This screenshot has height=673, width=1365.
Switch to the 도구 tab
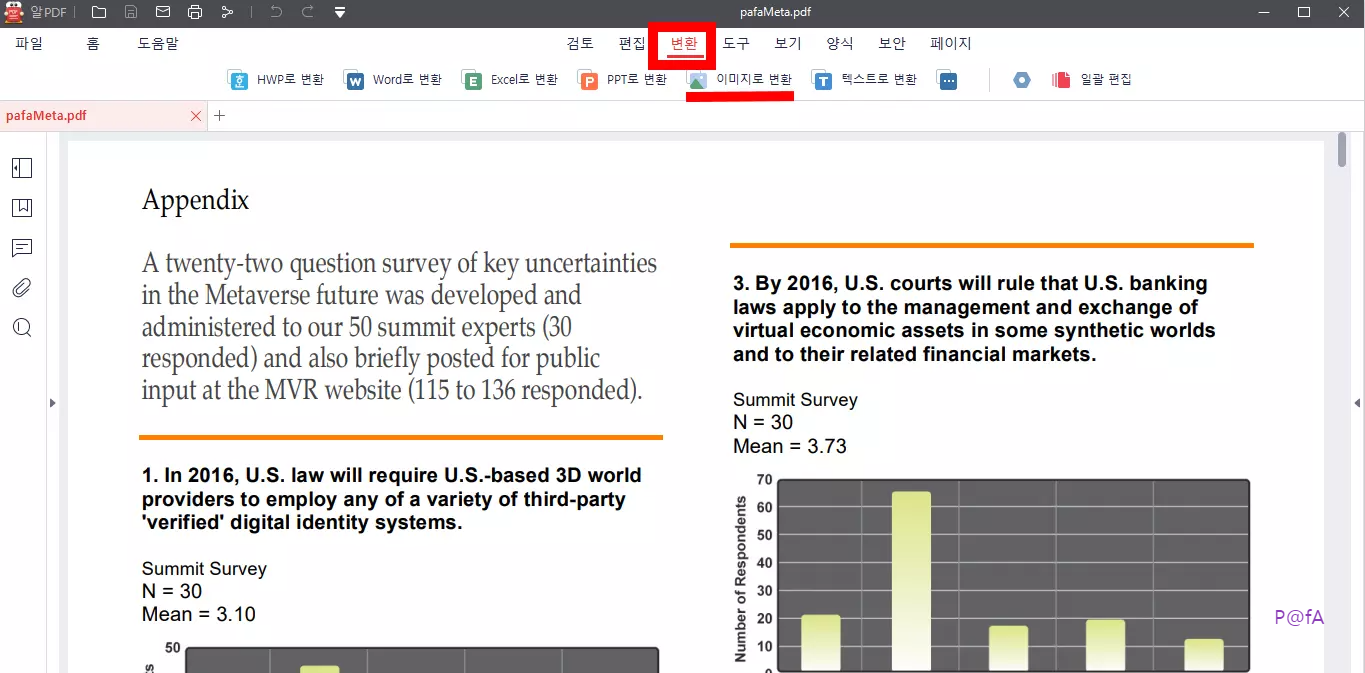(736, 44)
